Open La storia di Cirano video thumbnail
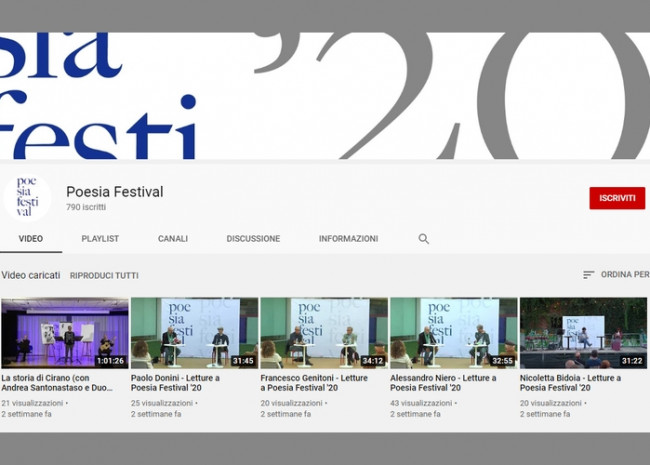650x465 pixels. [65, 333]
